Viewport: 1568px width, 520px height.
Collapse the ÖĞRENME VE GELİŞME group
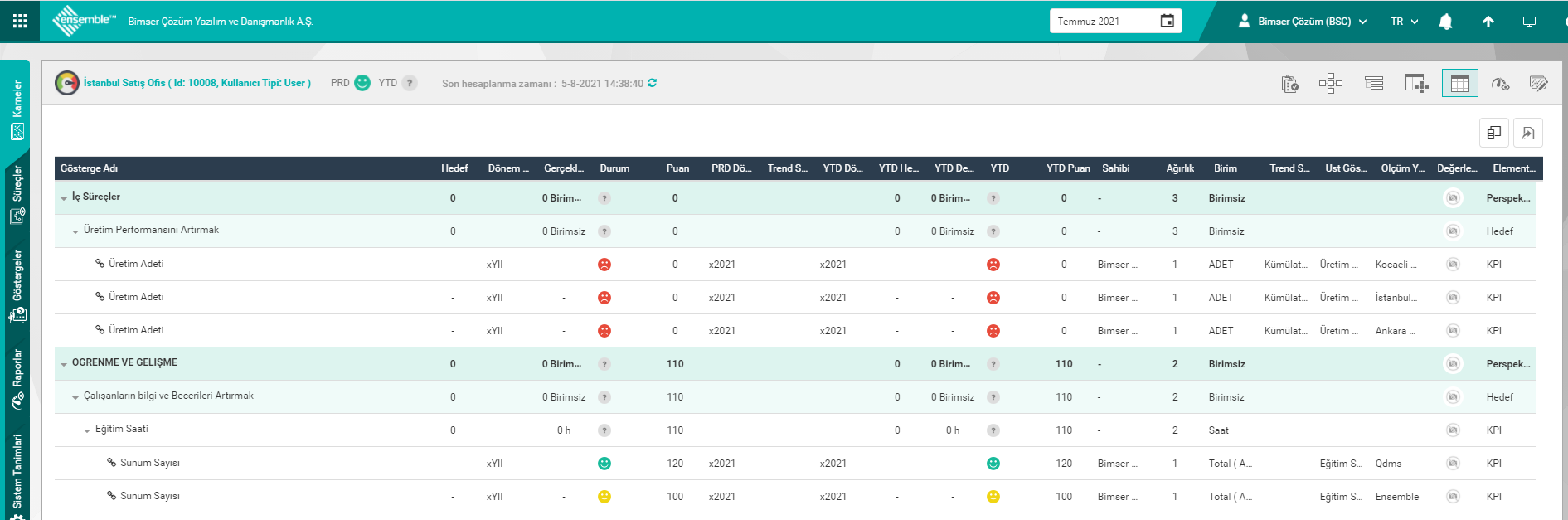pos(64,364)
